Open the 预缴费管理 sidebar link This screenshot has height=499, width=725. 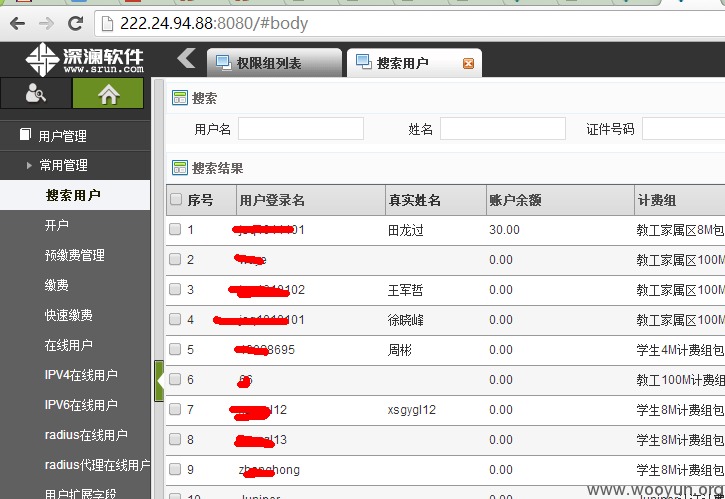(75, 255)
